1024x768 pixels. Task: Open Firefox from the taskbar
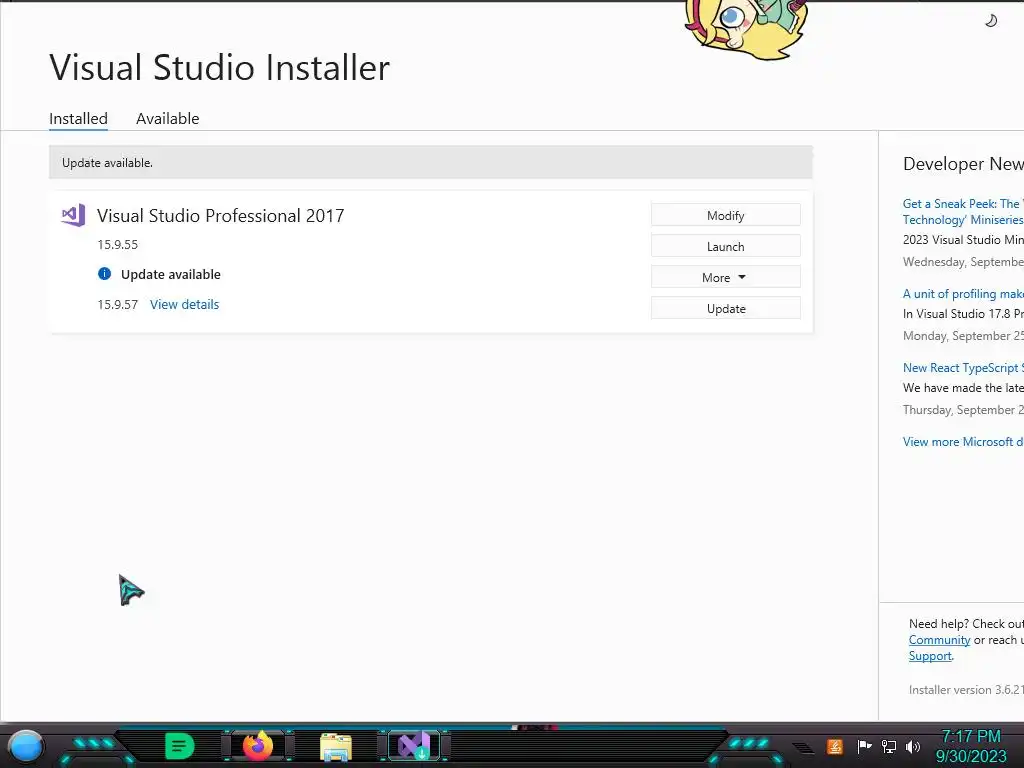point(258,746)
